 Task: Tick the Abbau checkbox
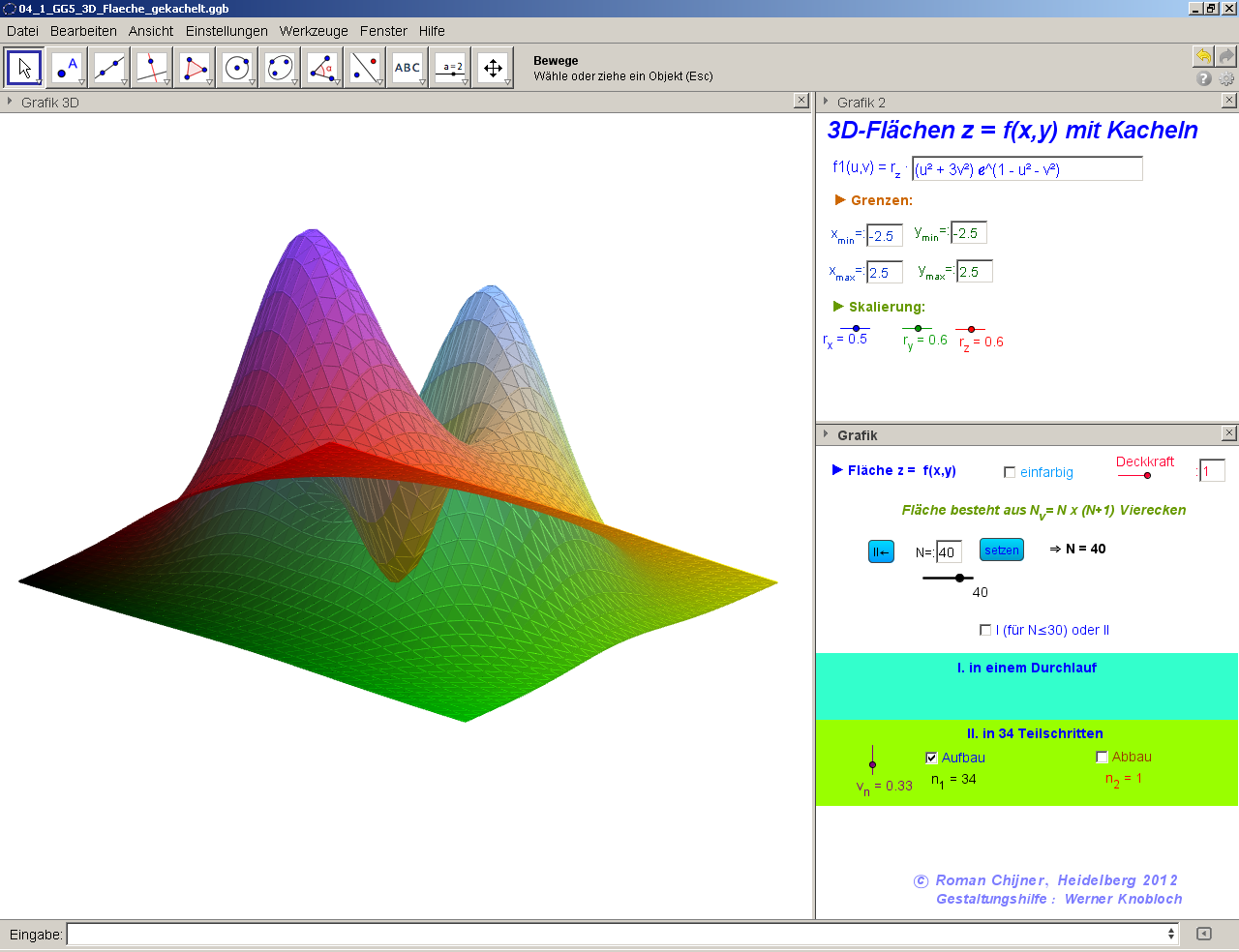click(1102, 757)
